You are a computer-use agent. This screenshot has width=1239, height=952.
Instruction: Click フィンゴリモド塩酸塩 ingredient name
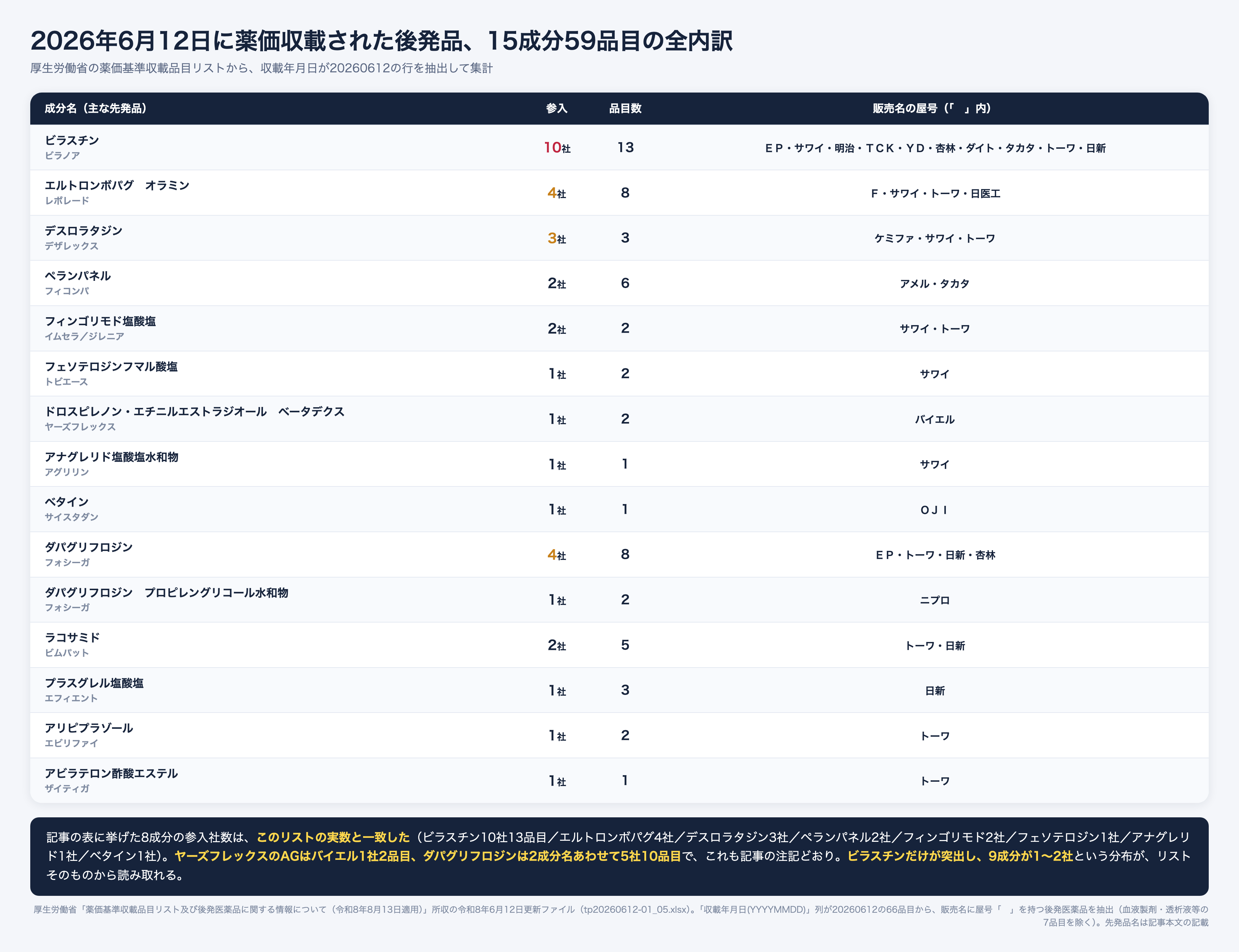click(x=100, y=321)
